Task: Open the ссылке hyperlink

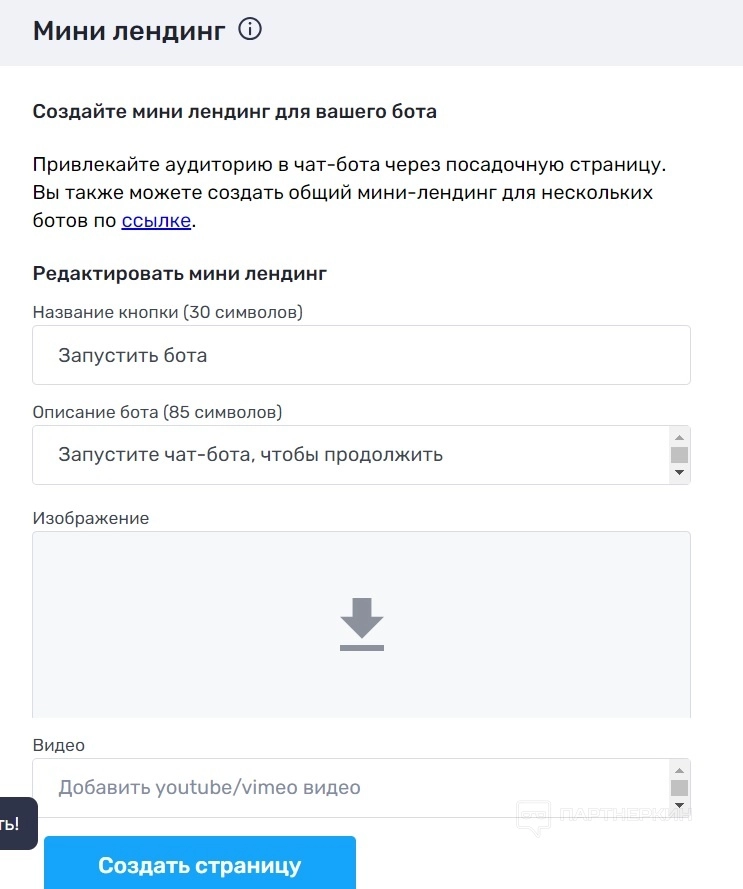Action: [x=156, y=221]
